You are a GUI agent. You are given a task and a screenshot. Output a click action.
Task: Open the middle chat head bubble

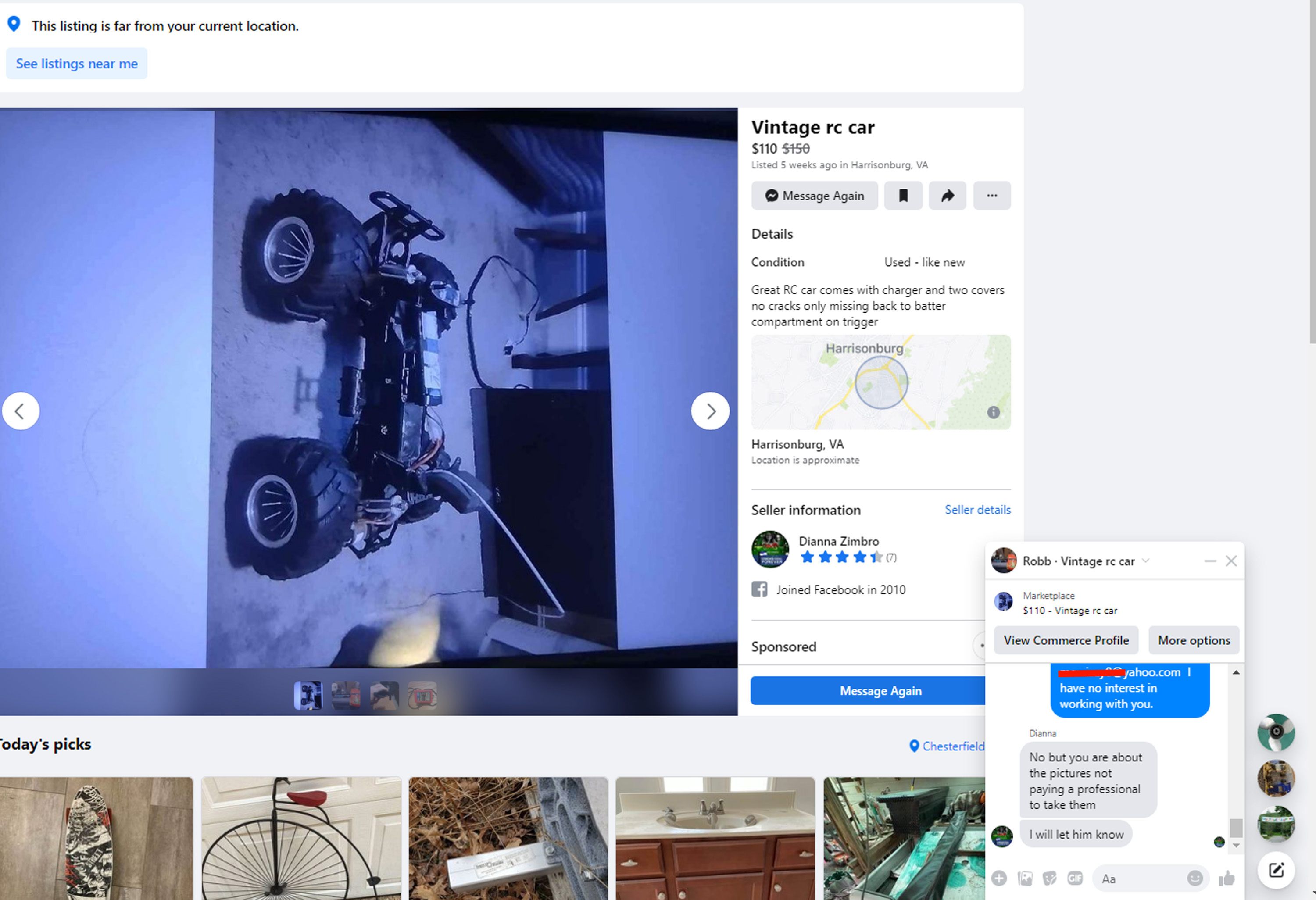point(1276,779)
